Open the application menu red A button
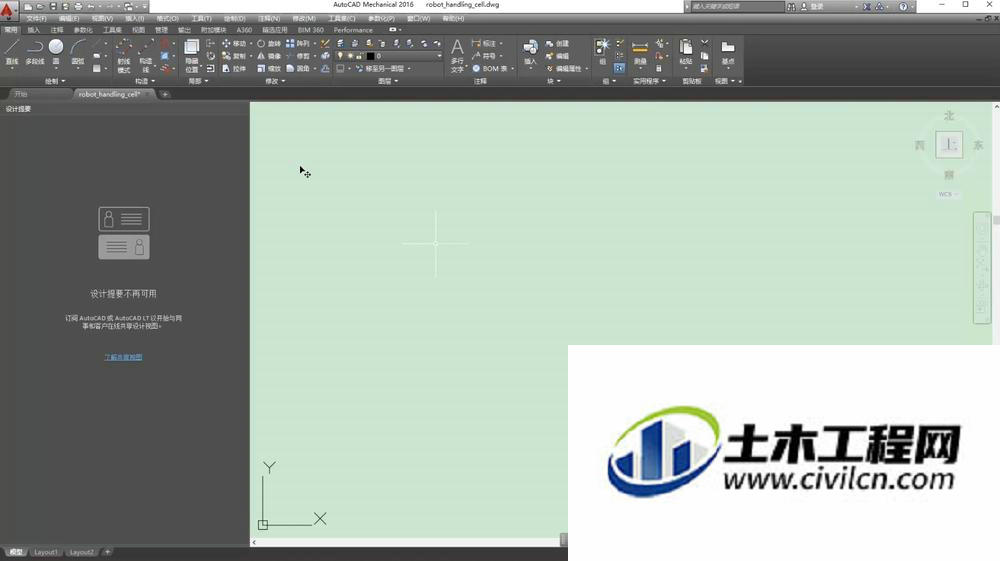This screenshot has width=1000, height=561. click(8, 10)
